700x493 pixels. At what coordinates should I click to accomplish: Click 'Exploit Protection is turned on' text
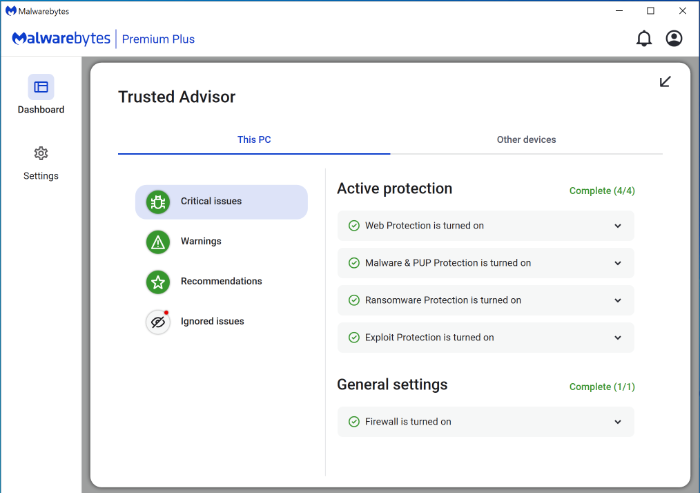tap(429, 338)
